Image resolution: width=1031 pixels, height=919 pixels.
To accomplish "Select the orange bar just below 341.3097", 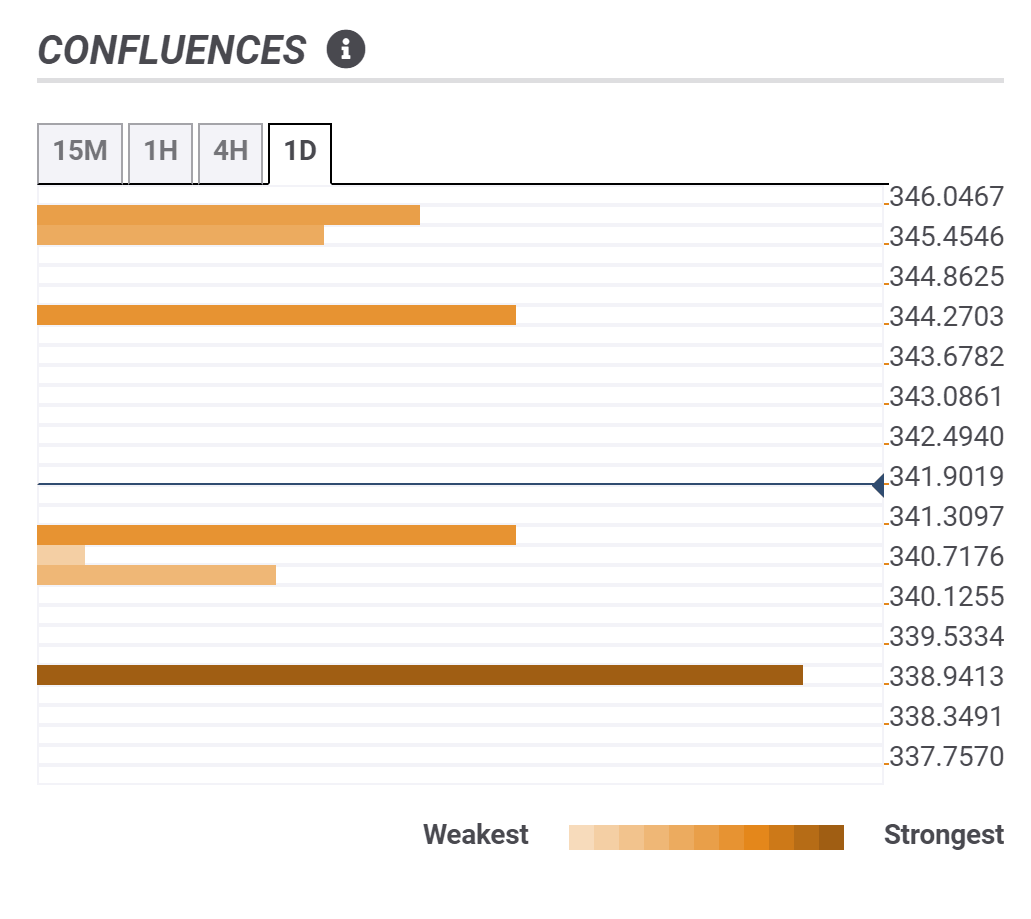I will (x=276, y=535).
